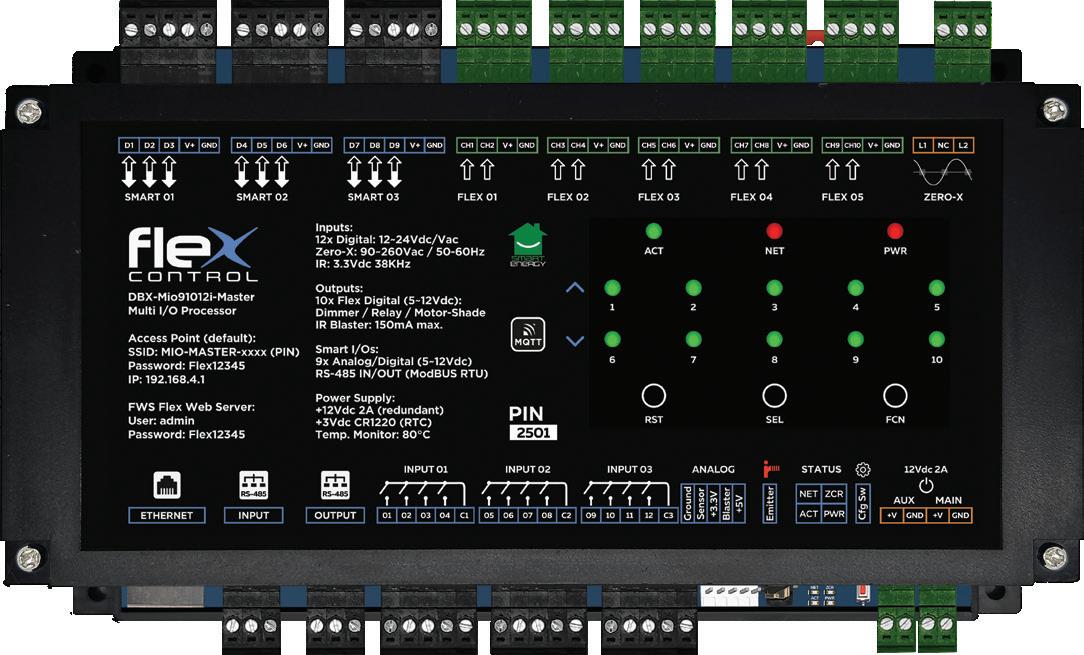Click the channel 7 green LED

pos(693,340)
